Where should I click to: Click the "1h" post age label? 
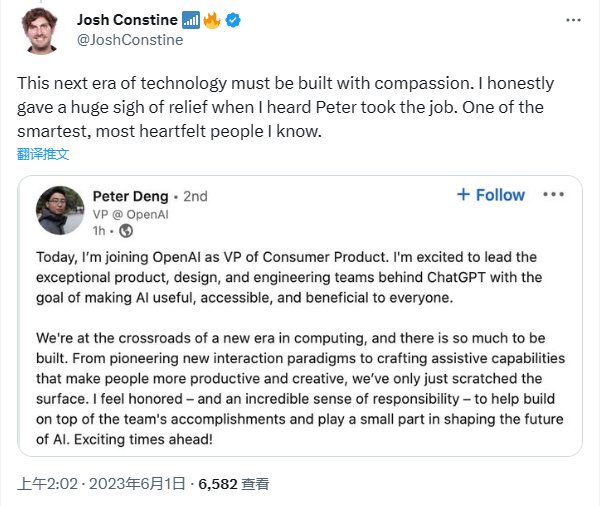(101, 231)
